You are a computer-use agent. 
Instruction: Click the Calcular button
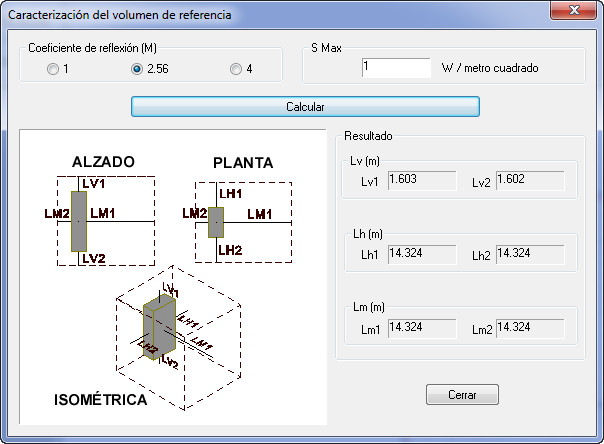[x=305, y=107]
